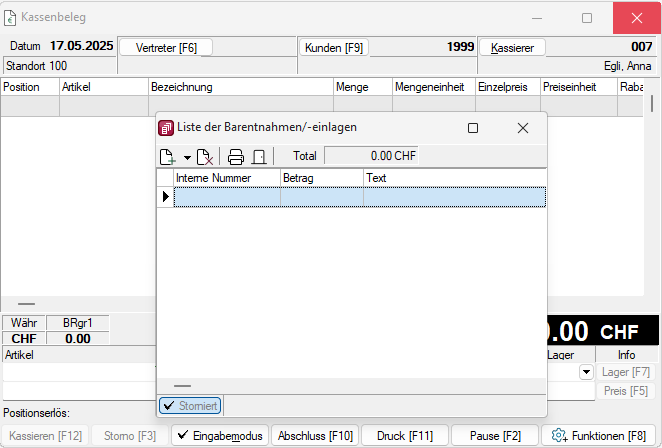This screenshot has width=662, height=448.
Task: Click the Interne Nummer column header
Action: coord(227,177)
